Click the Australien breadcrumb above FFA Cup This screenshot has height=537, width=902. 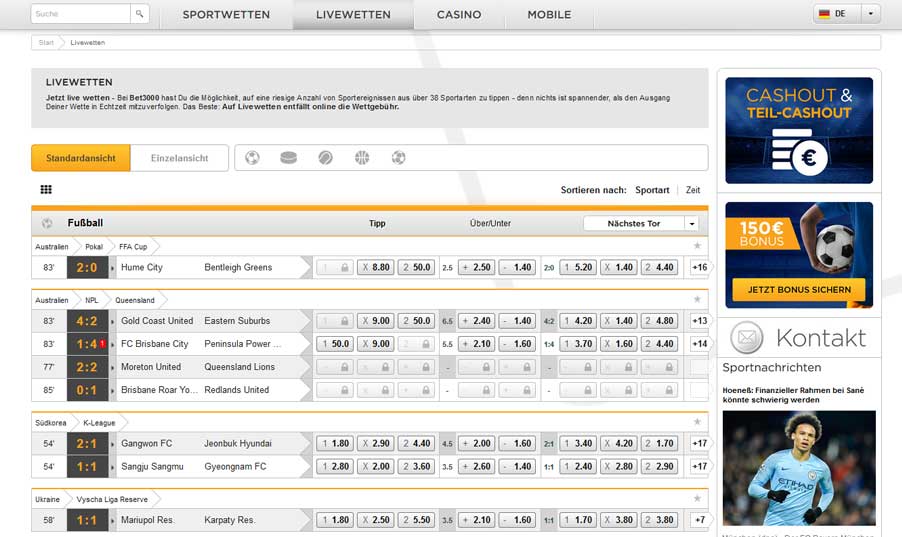click(52, 246)
